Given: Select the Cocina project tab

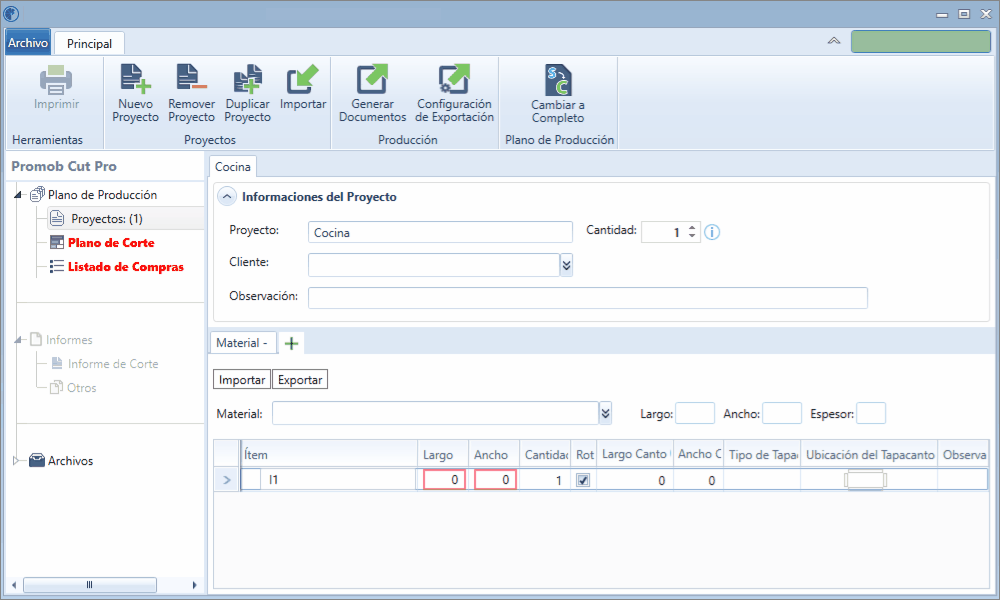Looking at the screenshot, I should click(x=233, y=167).
